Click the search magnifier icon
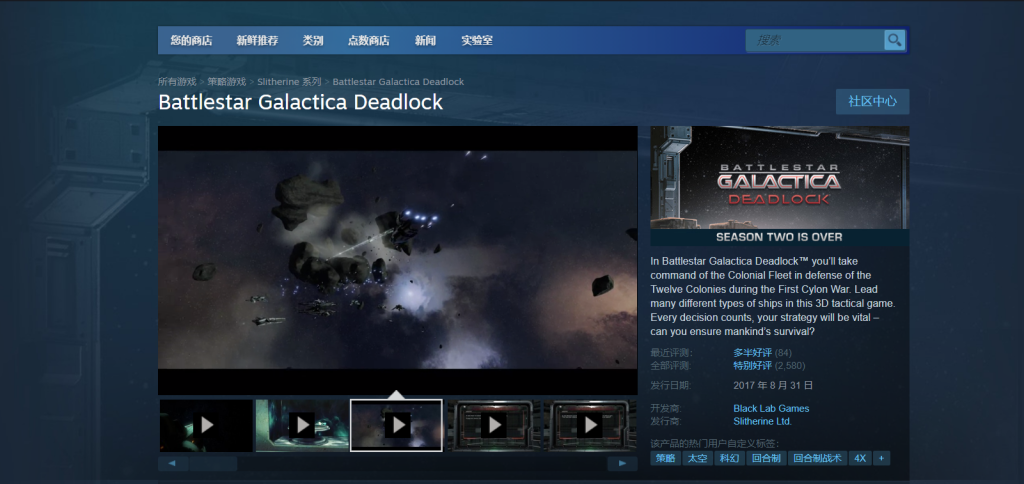The image size is (1024, 484). (895, 40)
